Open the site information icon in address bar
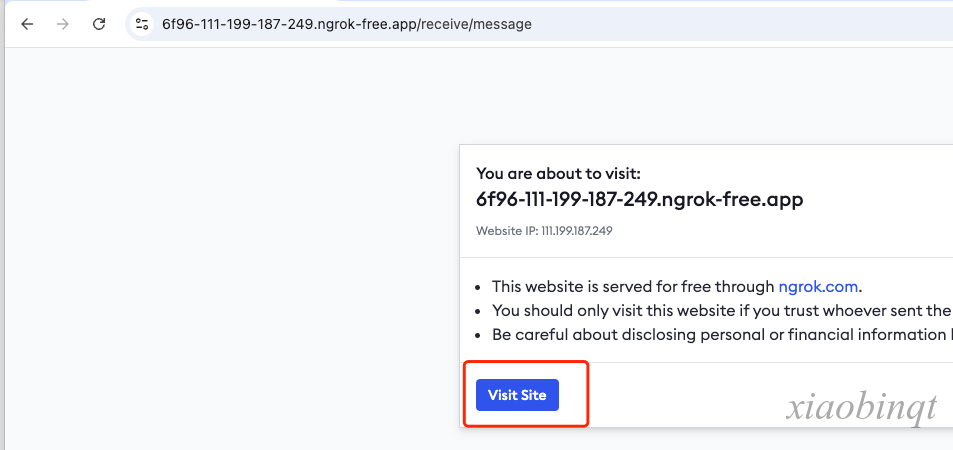 [142, 24]
